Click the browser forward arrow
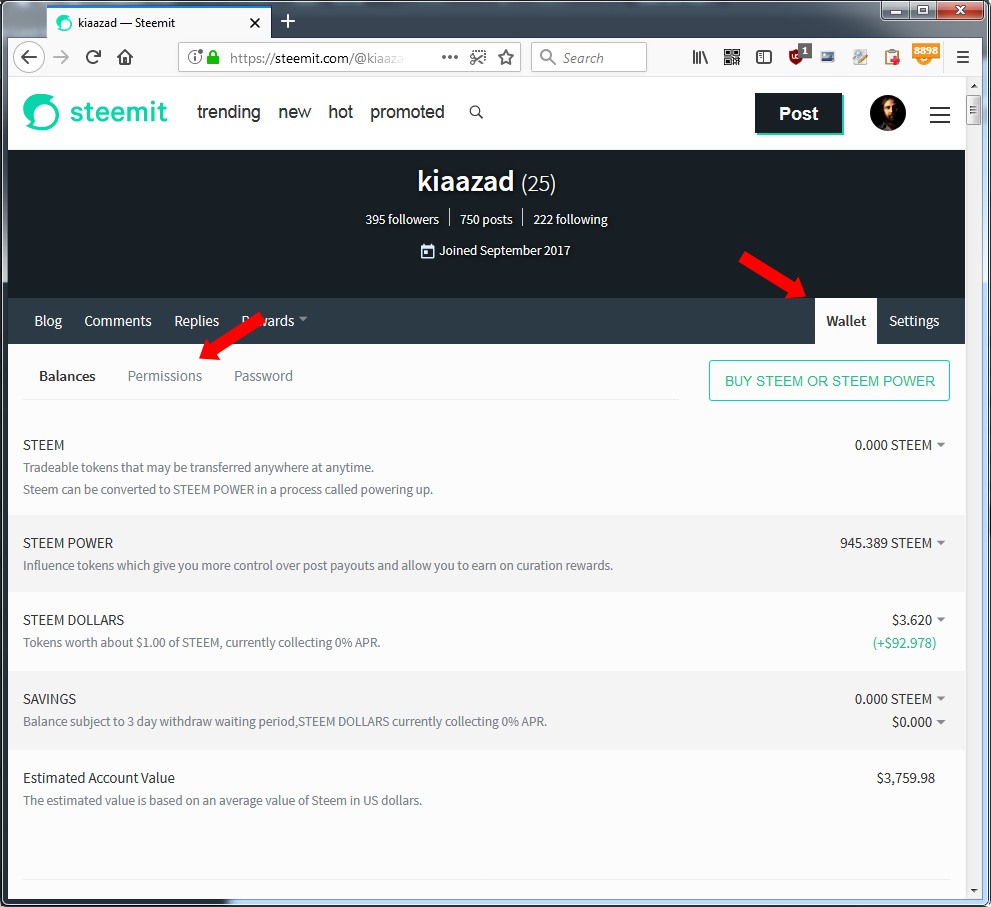Screen dimensions: 991x907 [x=61, y=58]
